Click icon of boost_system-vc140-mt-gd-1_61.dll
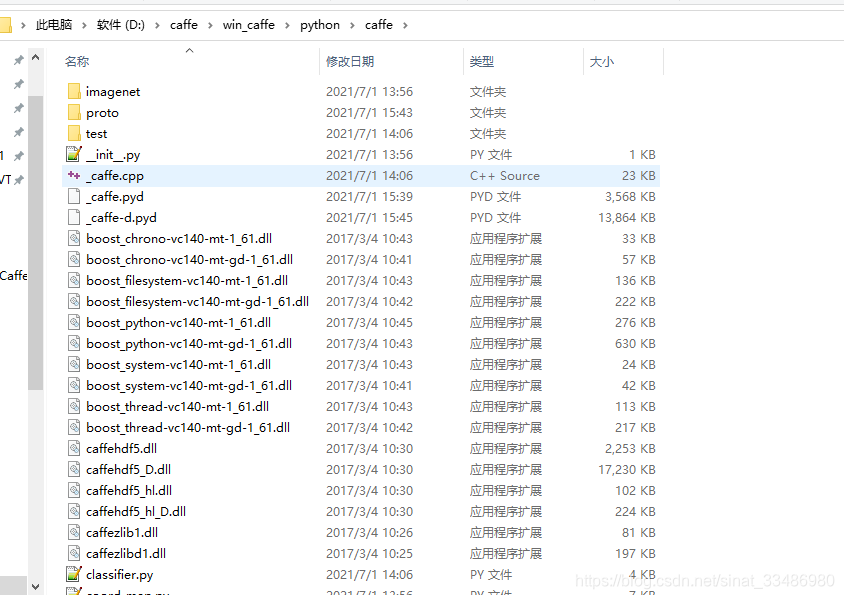 coord(74,385)
